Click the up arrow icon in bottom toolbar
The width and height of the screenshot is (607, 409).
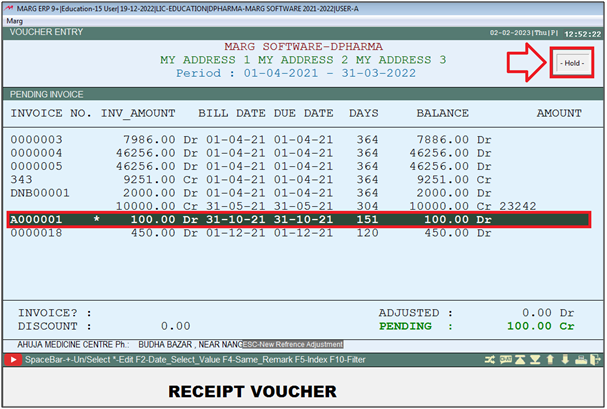click(x=550, y=360)
